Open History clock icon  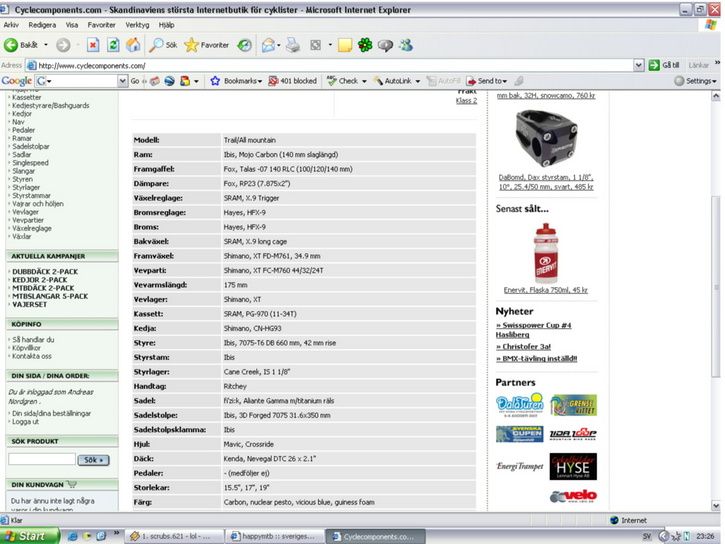point(245,45)
